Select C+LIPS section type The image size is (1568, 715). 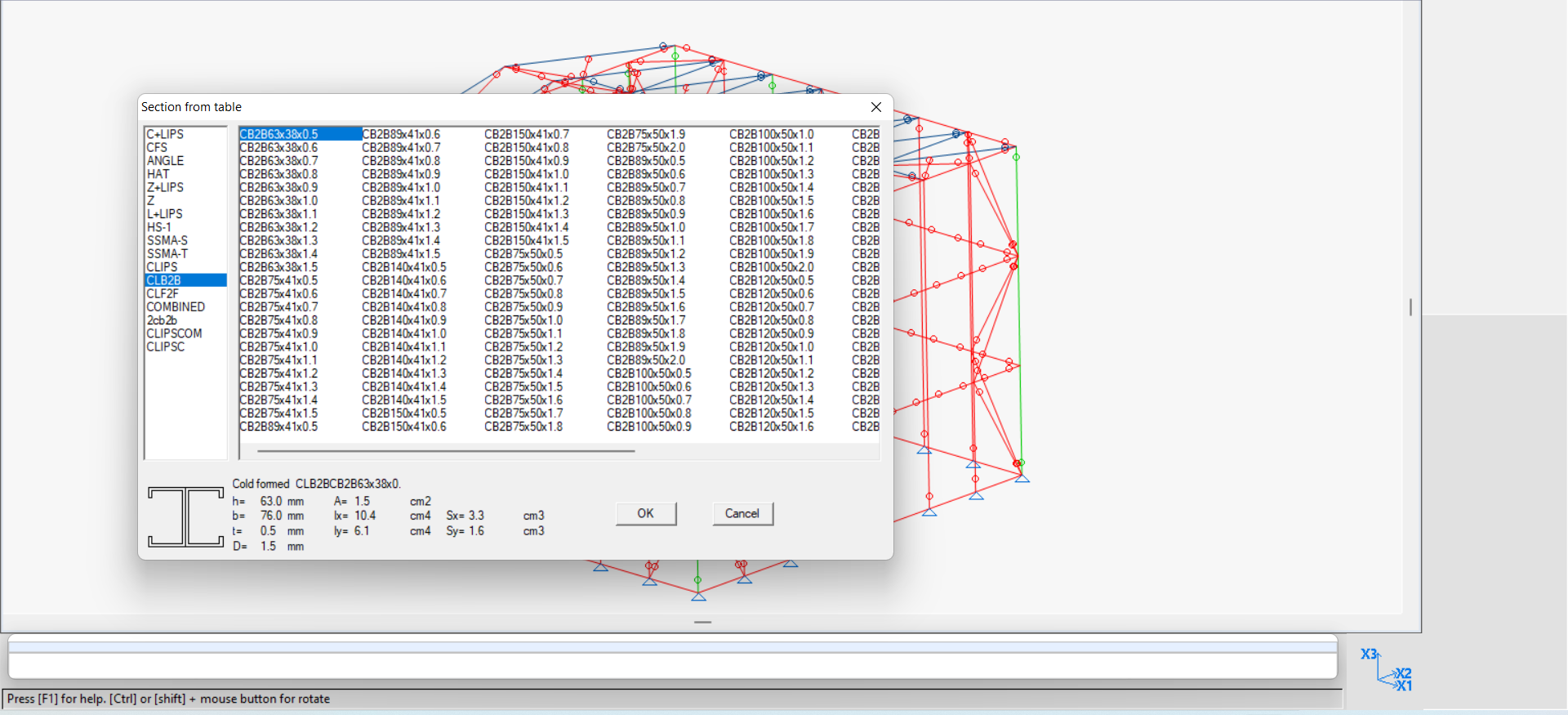click(165, 134)
